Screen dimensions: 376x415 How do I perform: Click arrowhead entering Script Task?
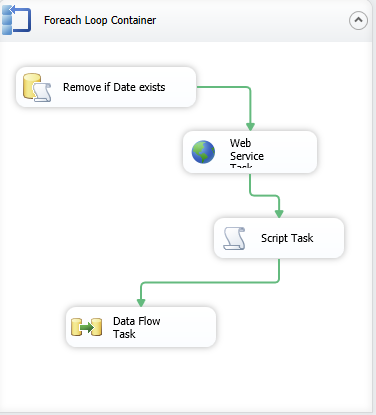[x=279, y=214]
